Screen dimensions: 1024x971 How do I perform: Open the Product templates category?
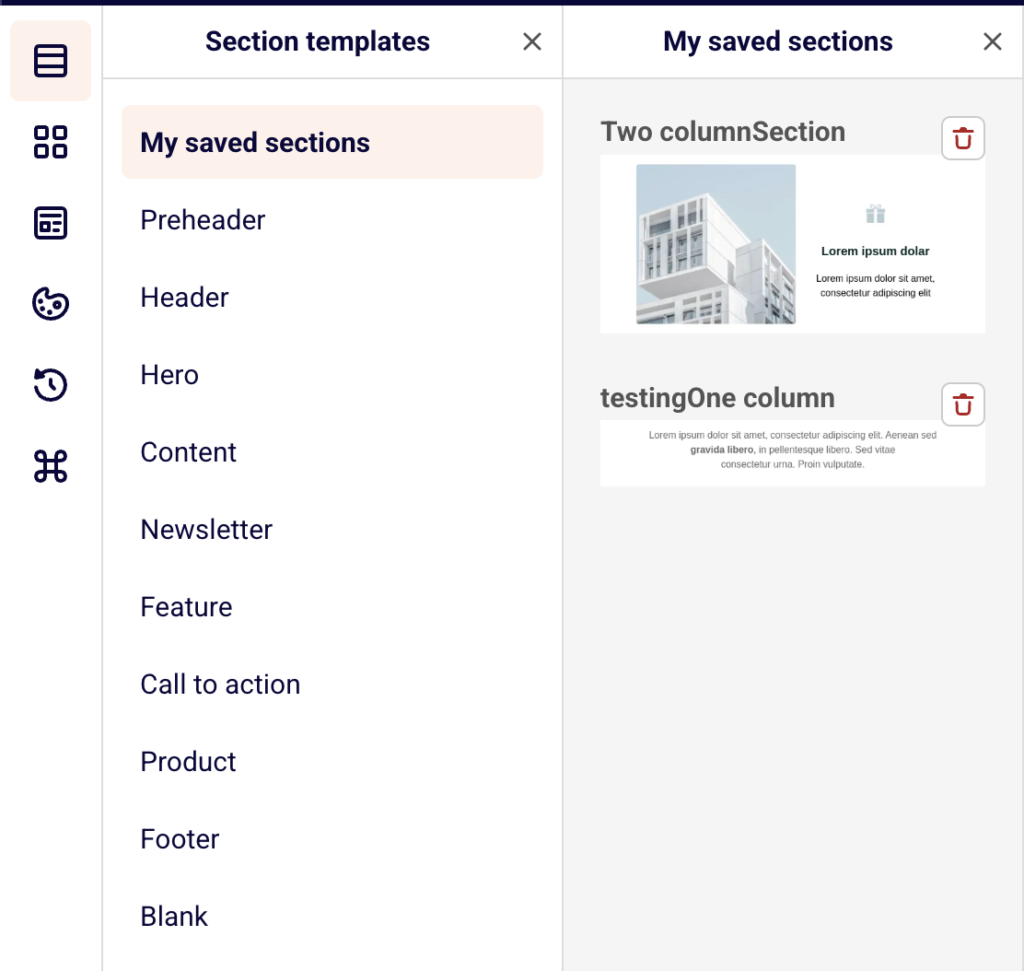[332, 761]
